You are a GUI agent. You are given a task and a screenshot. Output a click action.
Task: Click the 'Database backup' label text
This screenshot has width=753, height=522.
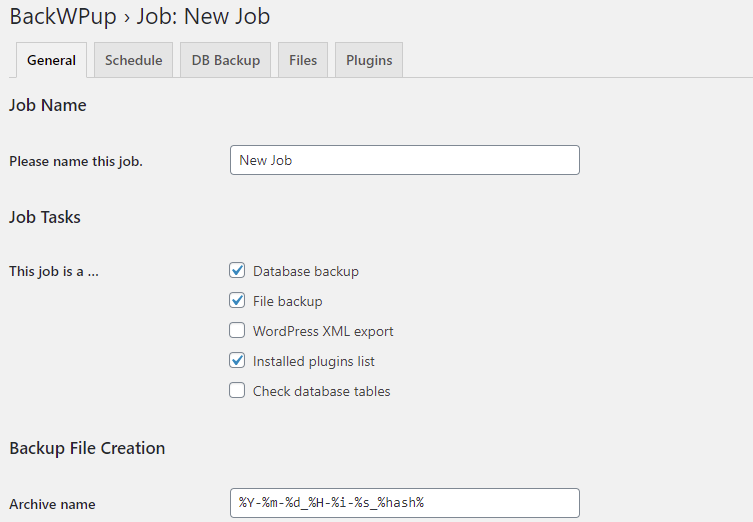coord(306,271)
